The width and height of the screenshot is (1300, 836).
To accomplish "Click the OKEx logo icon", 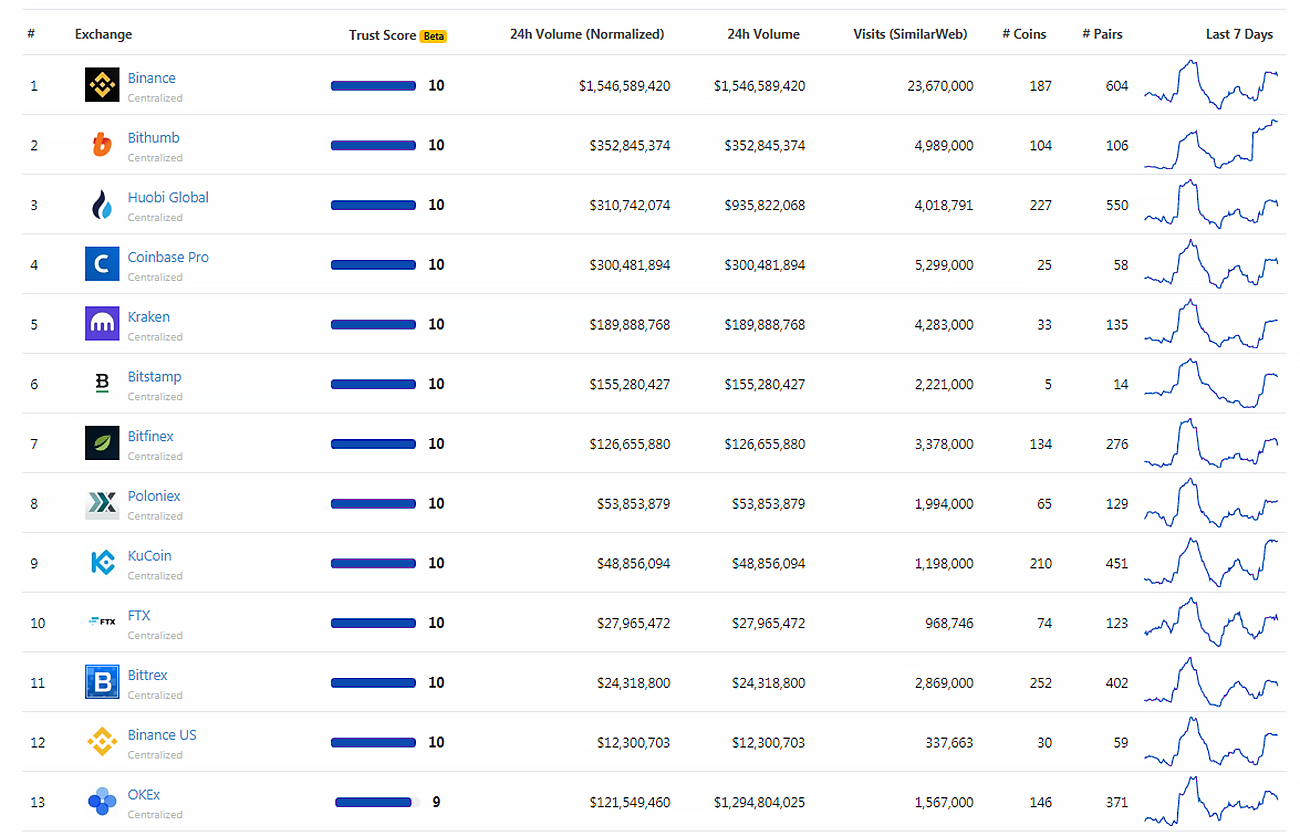I will click(102, 801).
